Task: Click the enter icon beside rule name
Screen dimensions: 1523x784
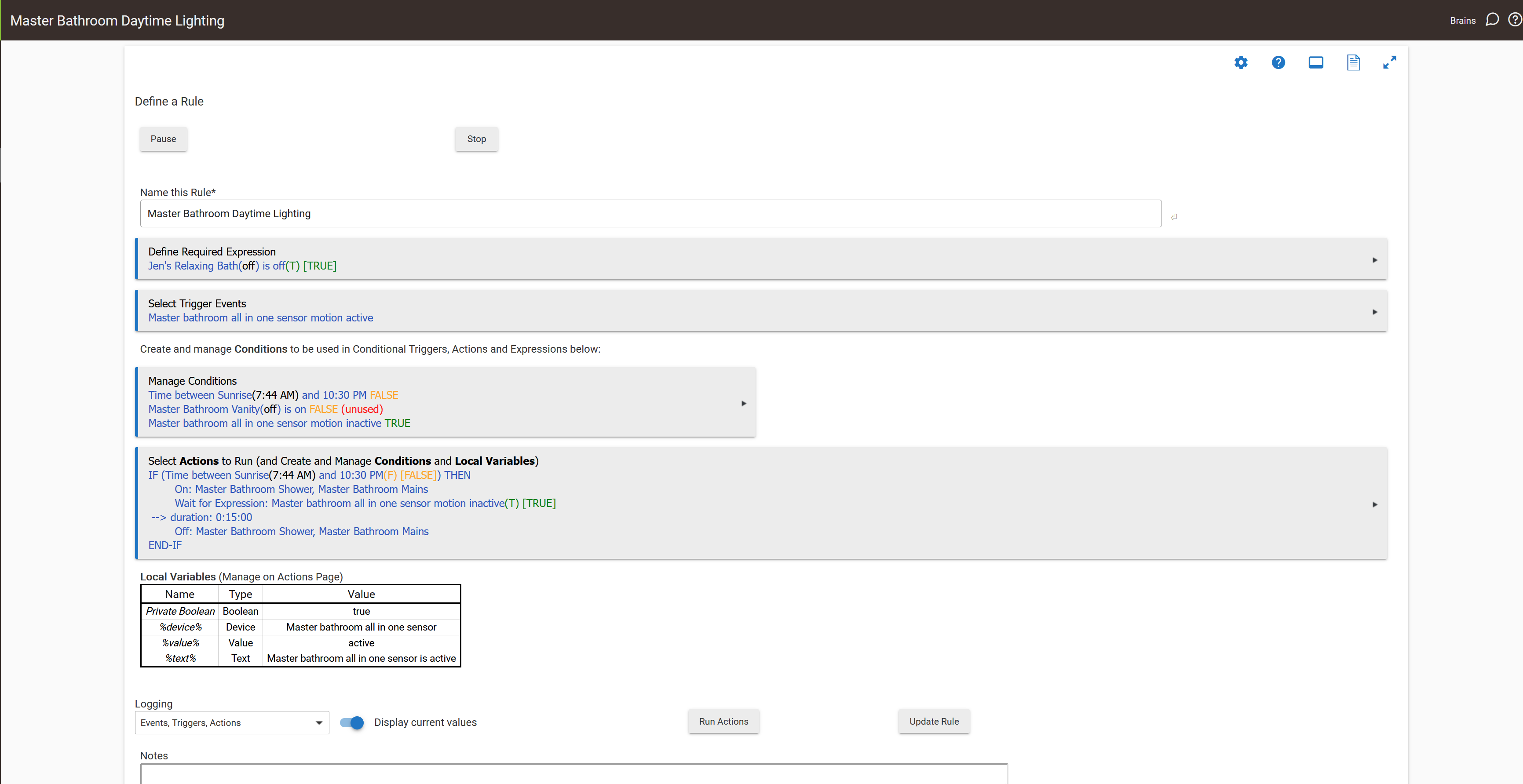Action: [1173, 217]
